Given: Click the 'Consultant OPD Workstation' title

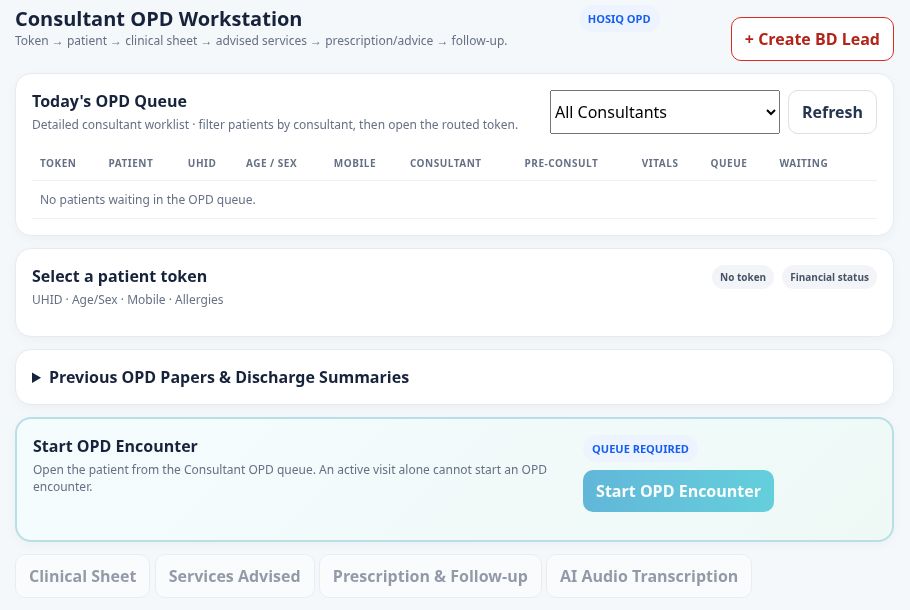Looking at the screenshot, I should coord(158,19).
